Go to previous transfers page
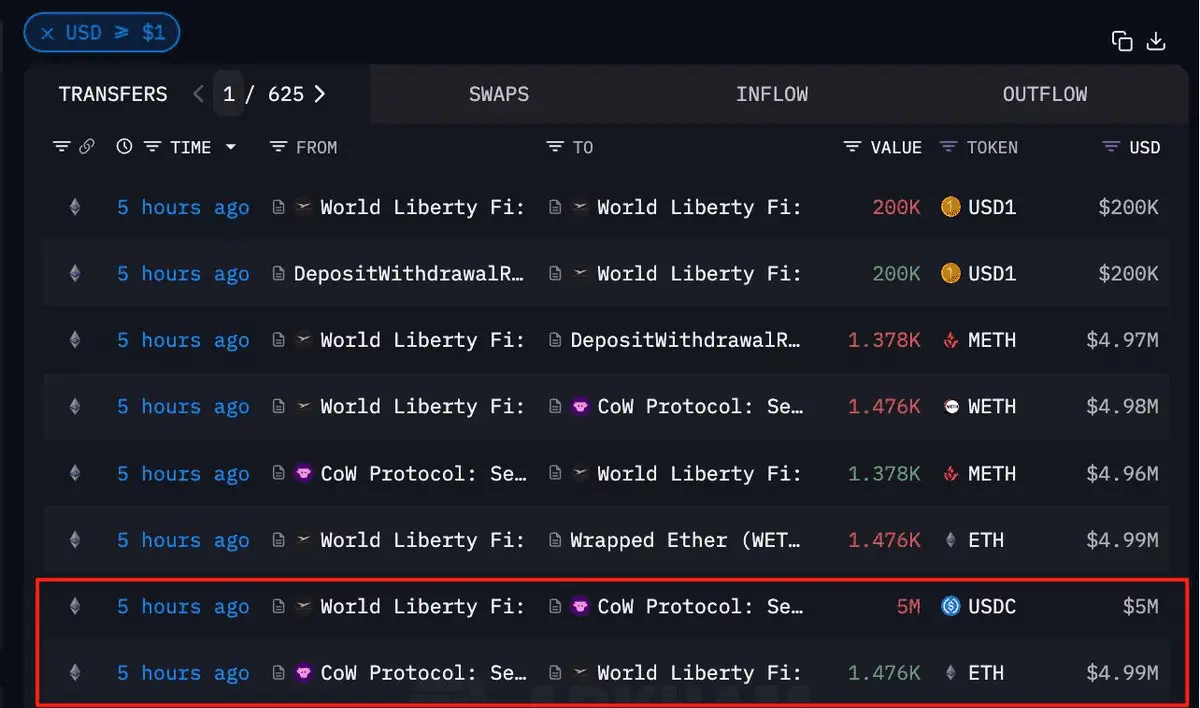This screenshot has width=1200, height=708. coord(198,94)
